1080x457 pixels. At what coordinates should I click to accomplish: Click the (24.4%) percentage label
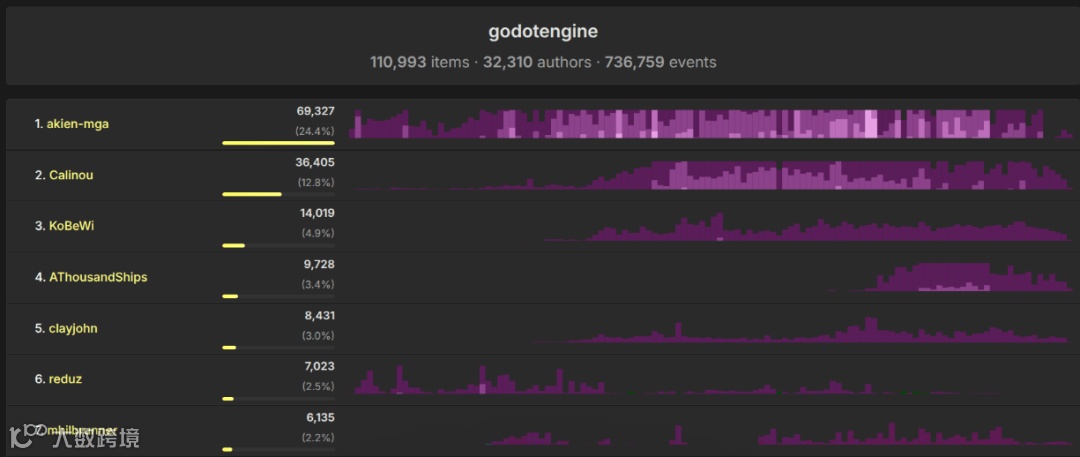pos(315,131)
